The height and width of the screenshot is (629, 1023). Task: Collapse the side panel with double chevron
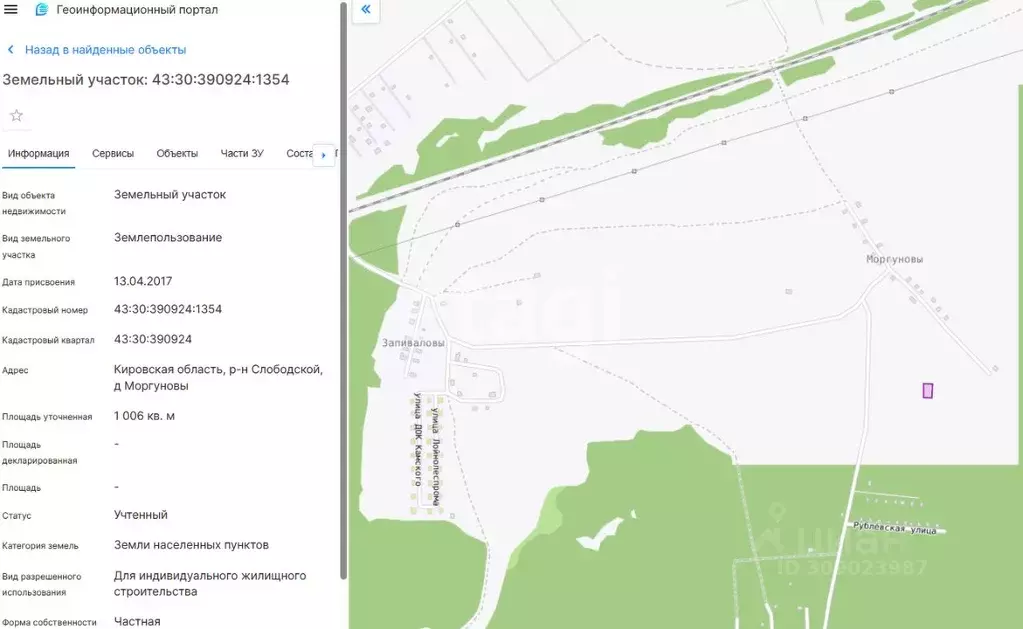pos(365,9)
